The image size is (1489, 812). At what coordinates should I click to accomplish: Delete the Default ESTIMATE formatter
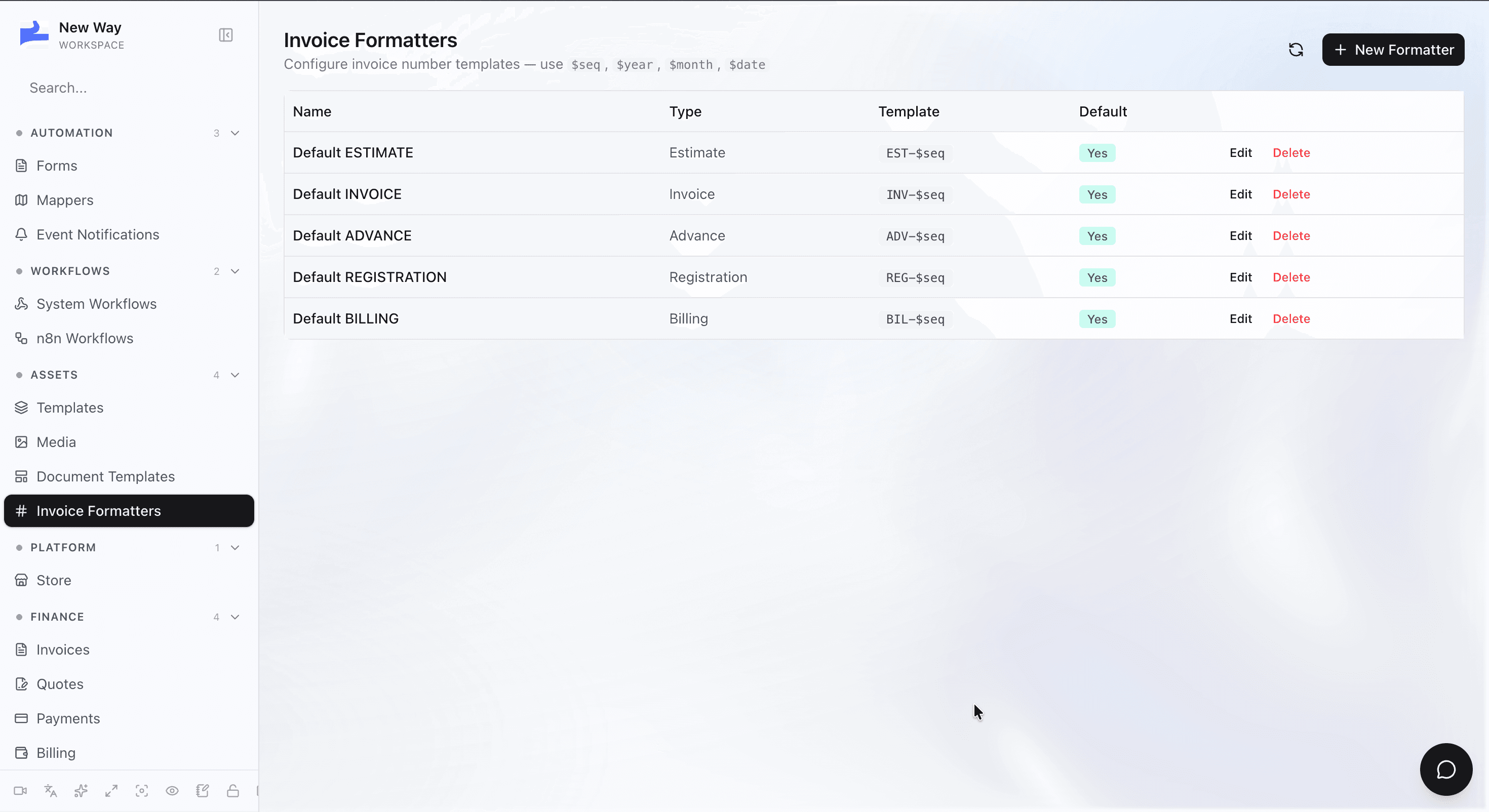[x=1291, y=152]
